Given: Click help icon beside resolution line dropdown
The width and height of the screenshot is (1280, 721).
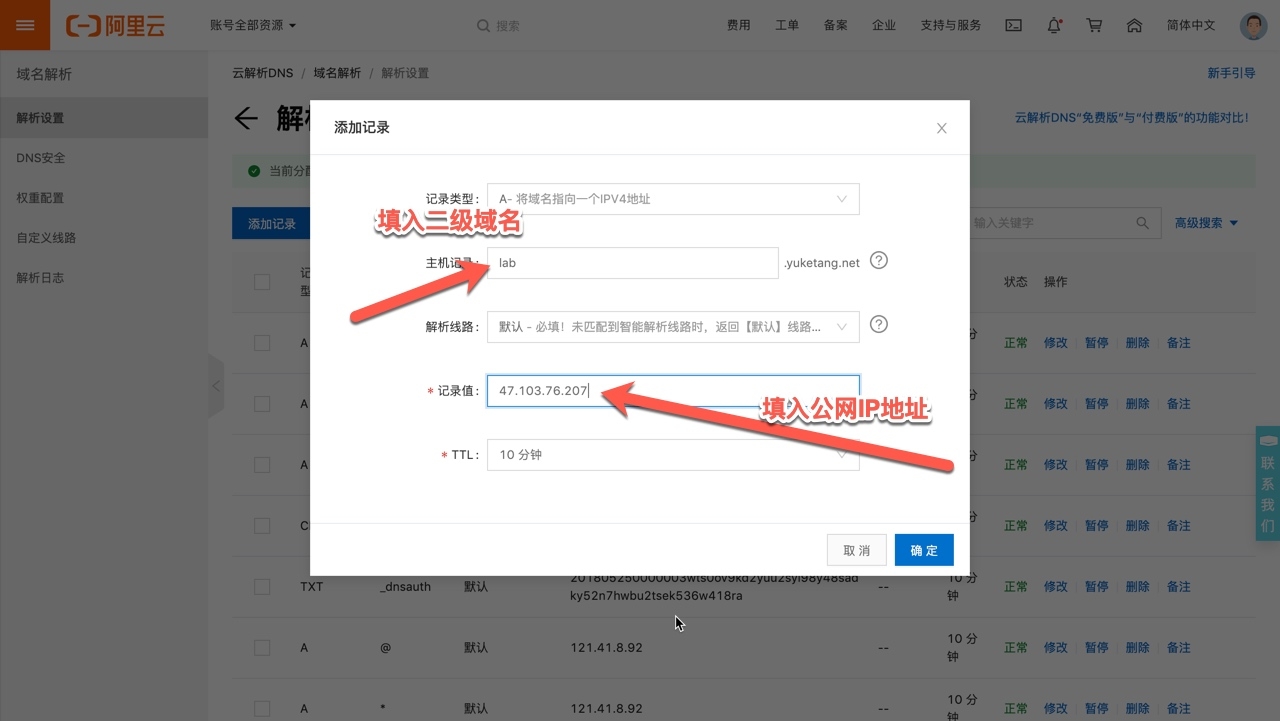Looking at the screenshot, I should click(x=878, y=325).
